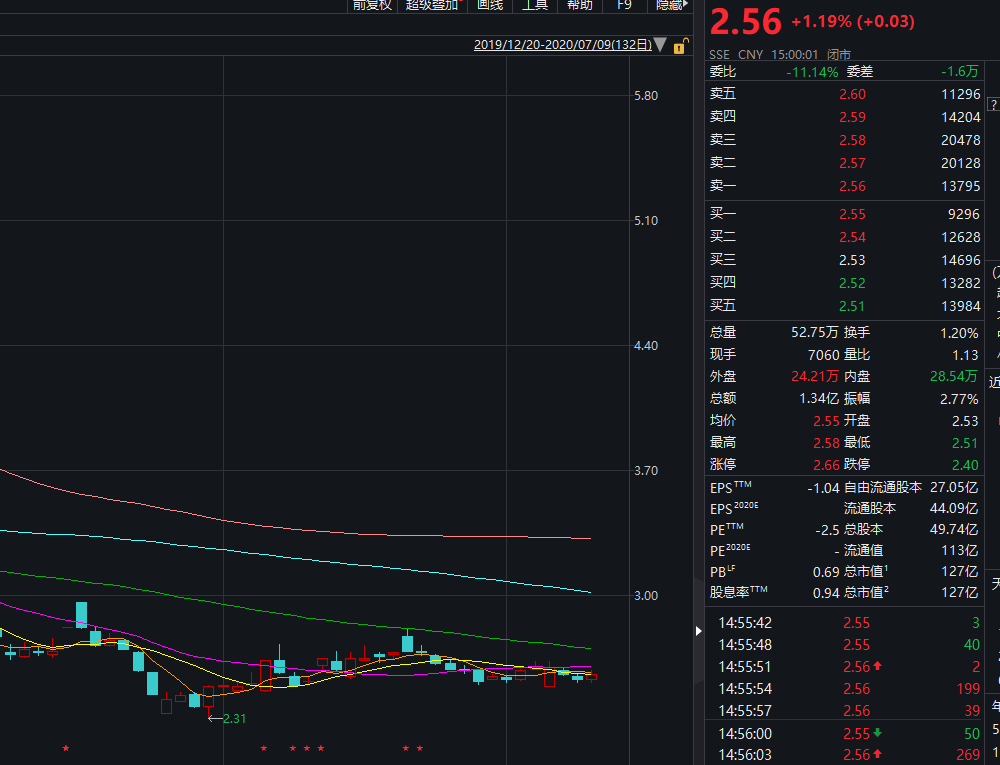Image resolution: width=1000 pixels, height=765 pixels.
Task: Toggle the orange lock icon beside date range
Action: [x=680, y=46]
